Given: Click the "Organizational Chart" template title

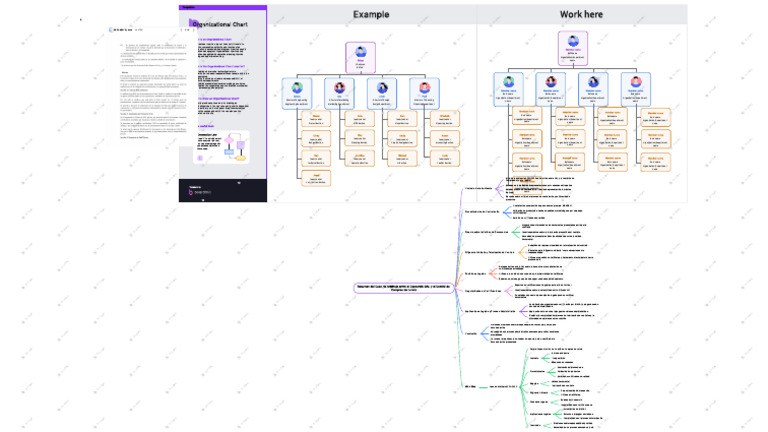Looking at the screenshot, I should tap(220, 24).
